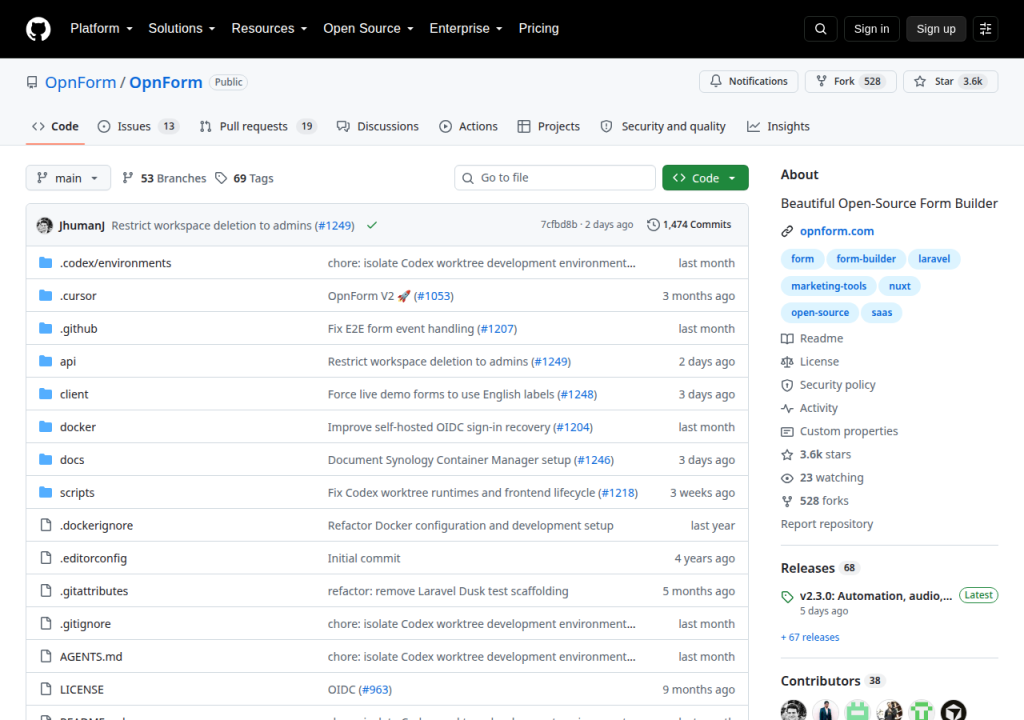Select the form-builder topic tag

click(866, 259)
